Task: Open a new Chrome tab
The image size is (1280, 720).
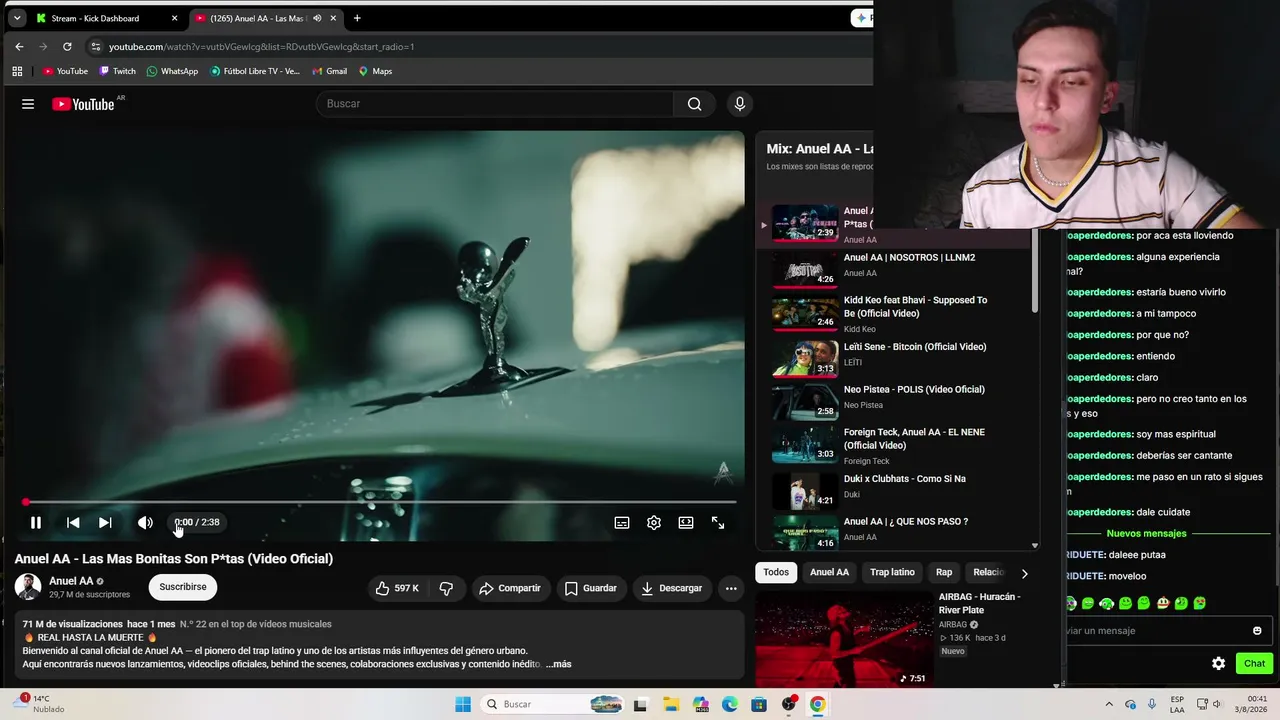Action: pos(357,18)
